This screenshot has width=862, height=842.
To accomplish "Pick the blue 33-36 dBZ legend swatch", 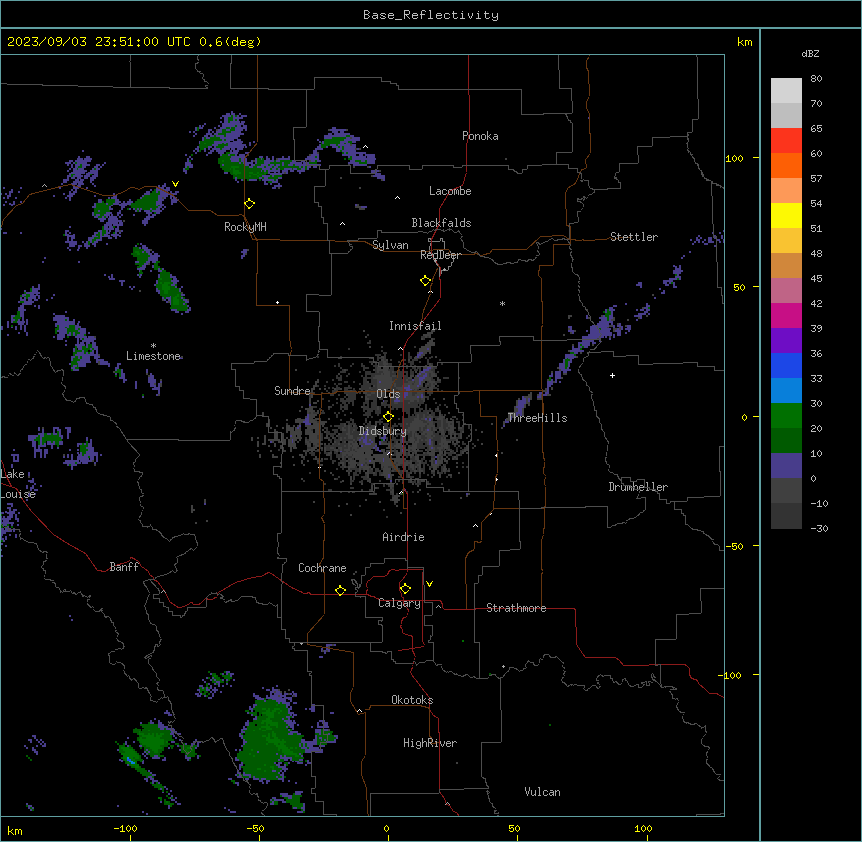I will [786, 365].
